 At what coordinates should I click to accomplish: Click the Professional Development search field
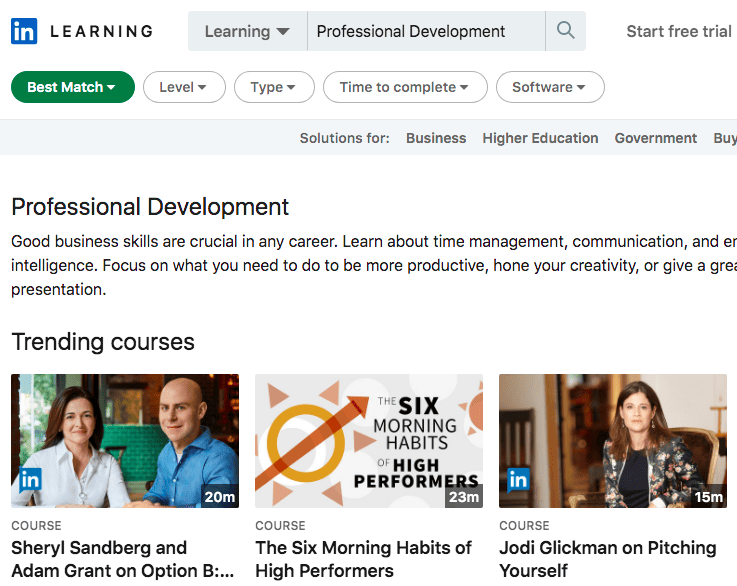(x=426, y=31)
